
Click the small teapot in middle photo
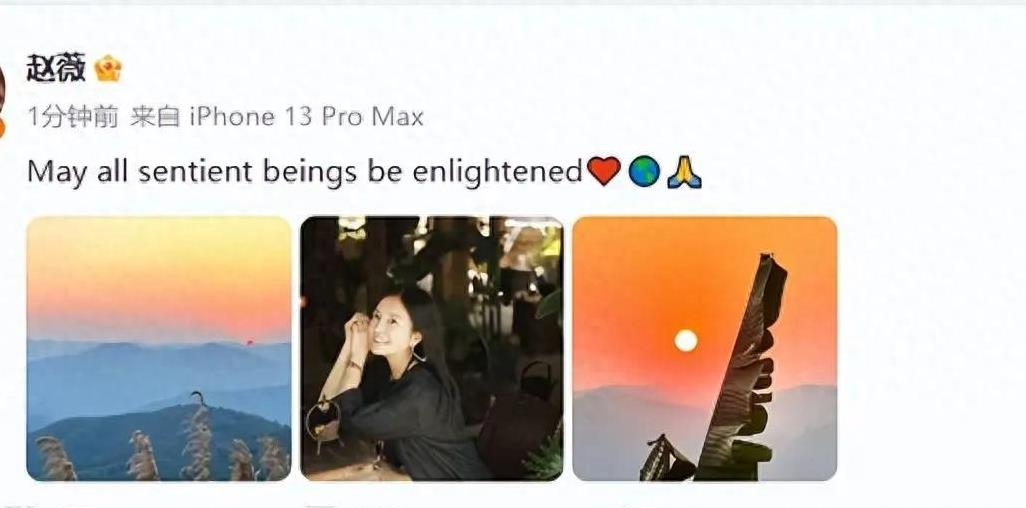[323, 420]
